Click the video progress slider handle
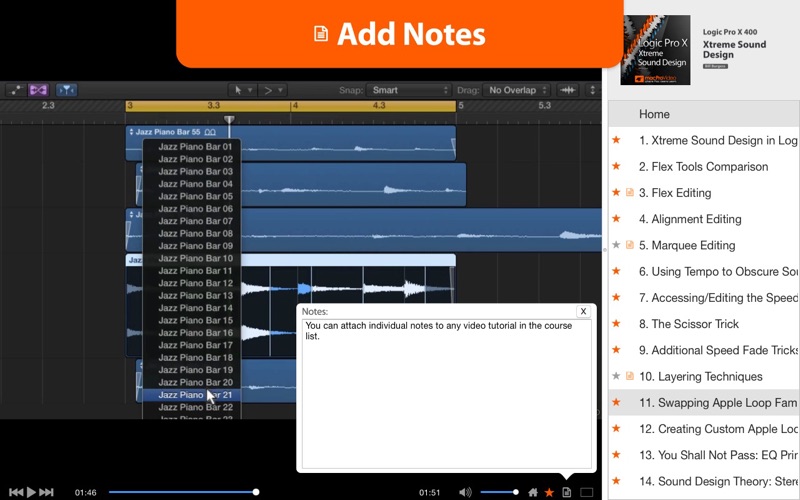800x500 pixels. pos(256,492)
